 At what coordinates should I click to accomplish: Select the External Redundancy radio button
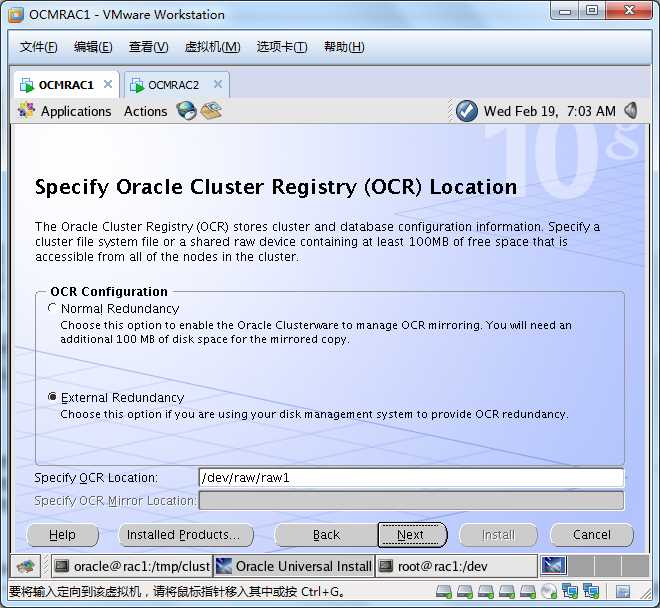pyautogui.click(x=52, y=397)
